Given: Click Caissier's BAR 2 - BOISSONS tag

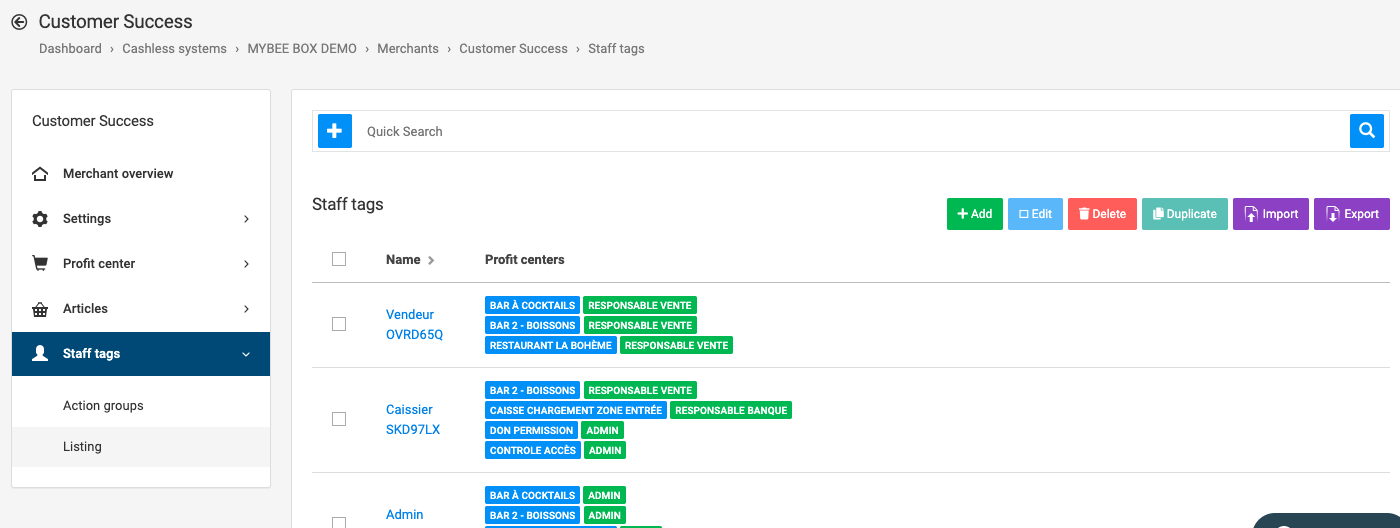Looking at the screenshot, I should coord(533,390).
